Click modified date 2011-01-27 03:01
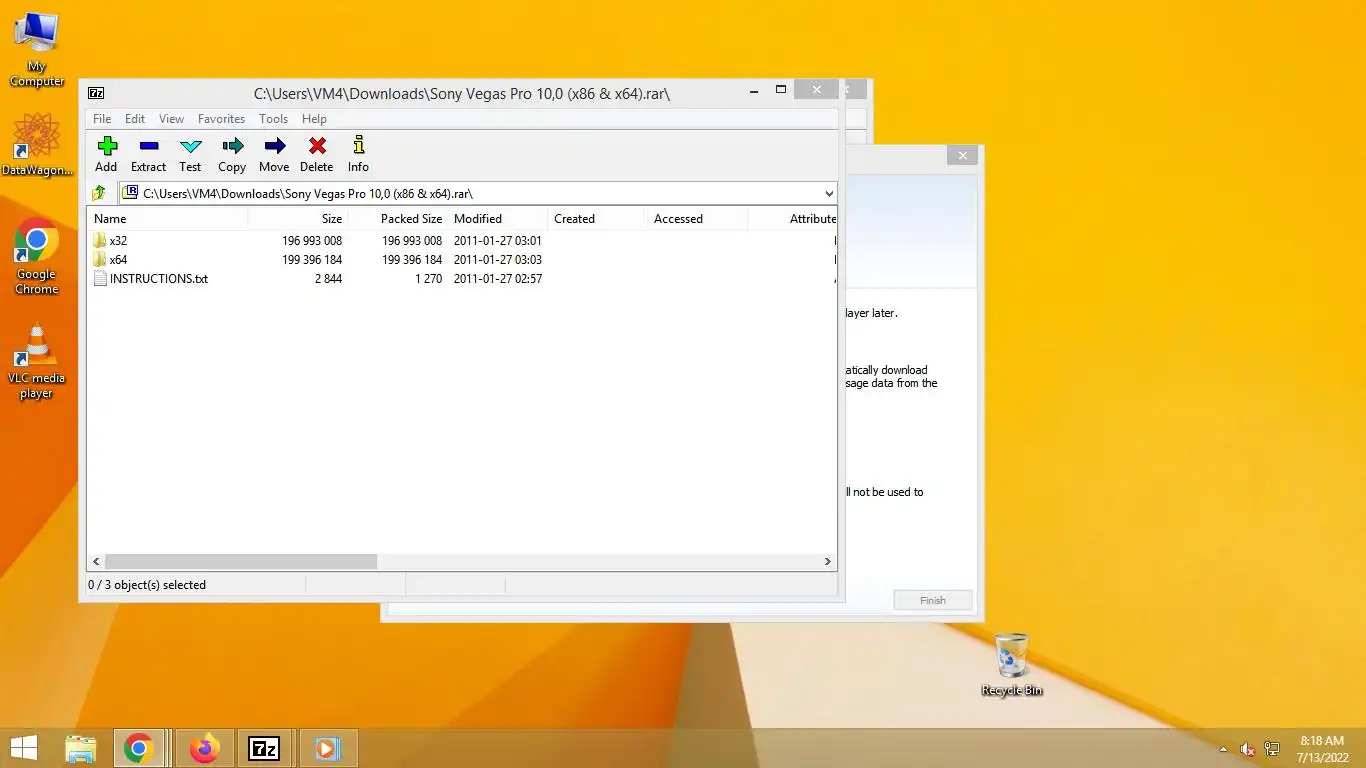The image size is (1366, 768). 498,241
